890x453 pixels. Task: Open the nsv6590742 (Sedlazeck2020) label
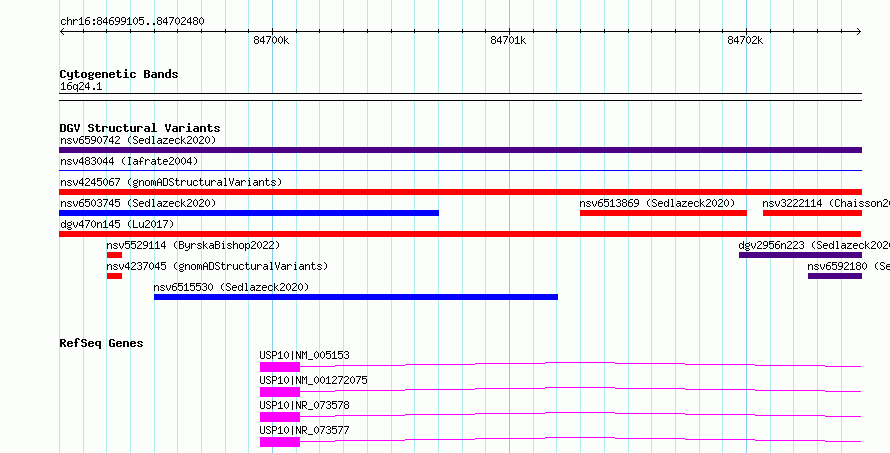coord(138,140)
